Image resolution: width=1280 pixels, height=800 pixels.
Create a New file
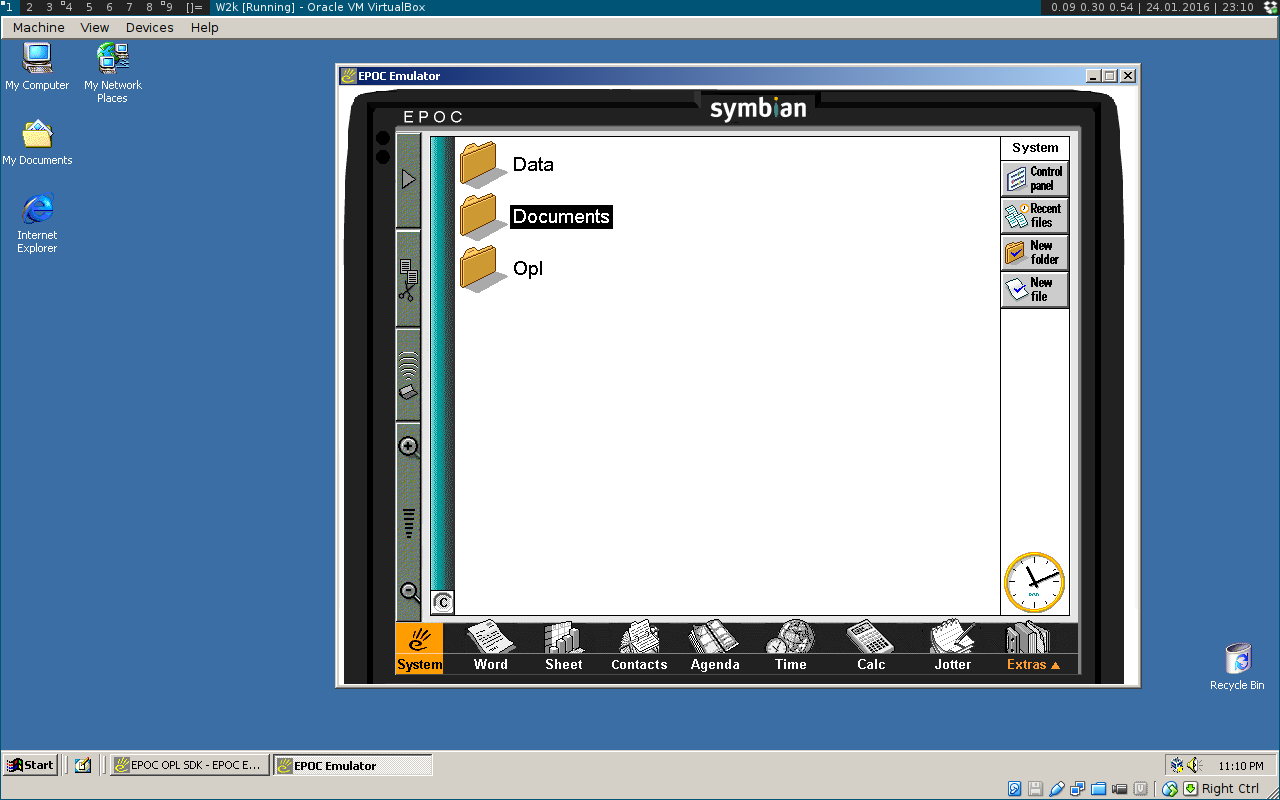1035,290
